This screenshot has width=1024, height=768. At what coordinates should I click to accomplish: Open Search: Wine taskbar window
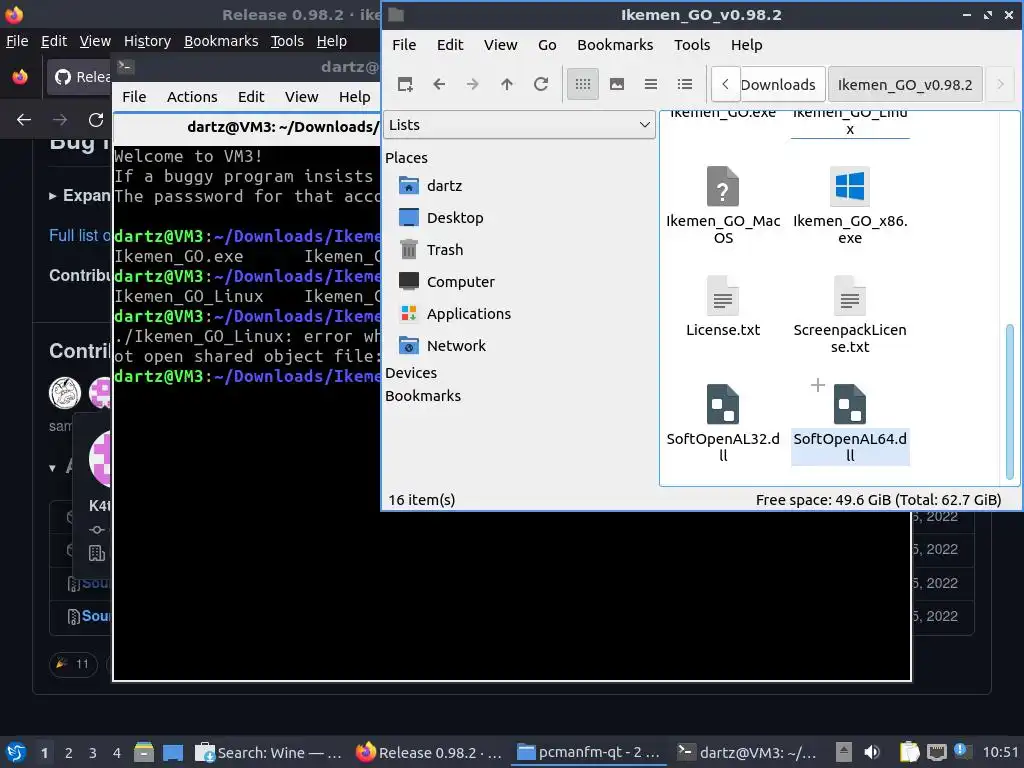tap(269, 753)
